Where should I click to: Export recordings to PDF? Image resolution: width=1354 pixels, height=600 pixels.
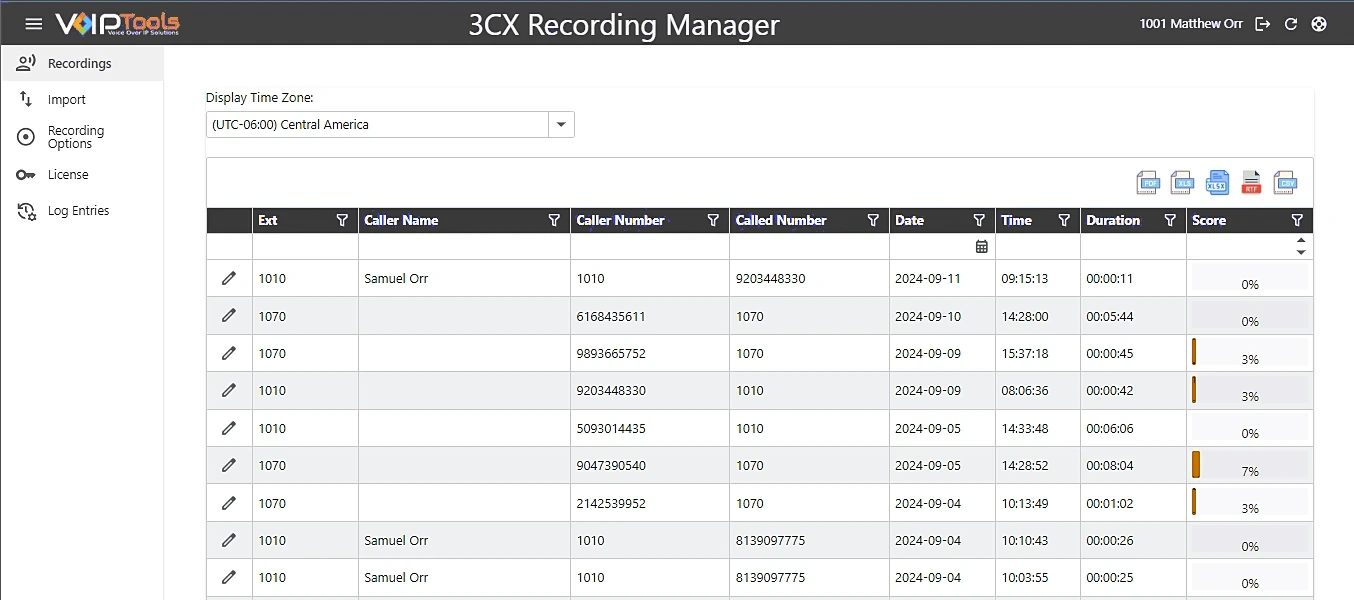pos(1149,182)
